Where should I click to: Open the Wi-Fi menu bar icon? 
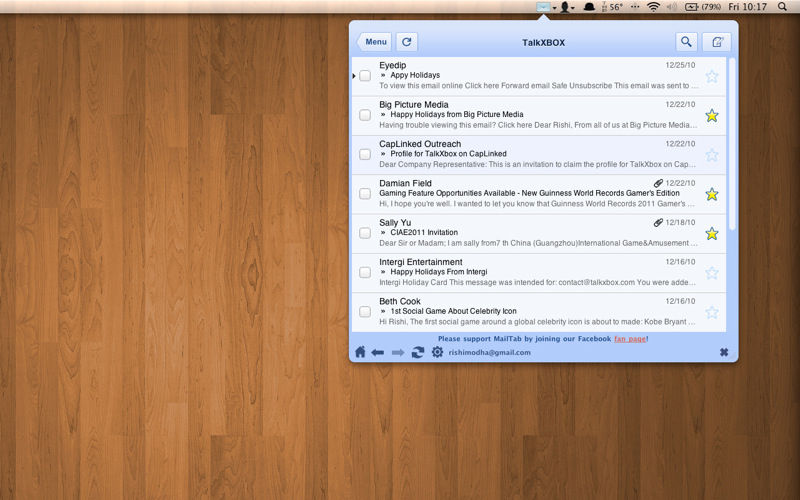tap(653, 7)
